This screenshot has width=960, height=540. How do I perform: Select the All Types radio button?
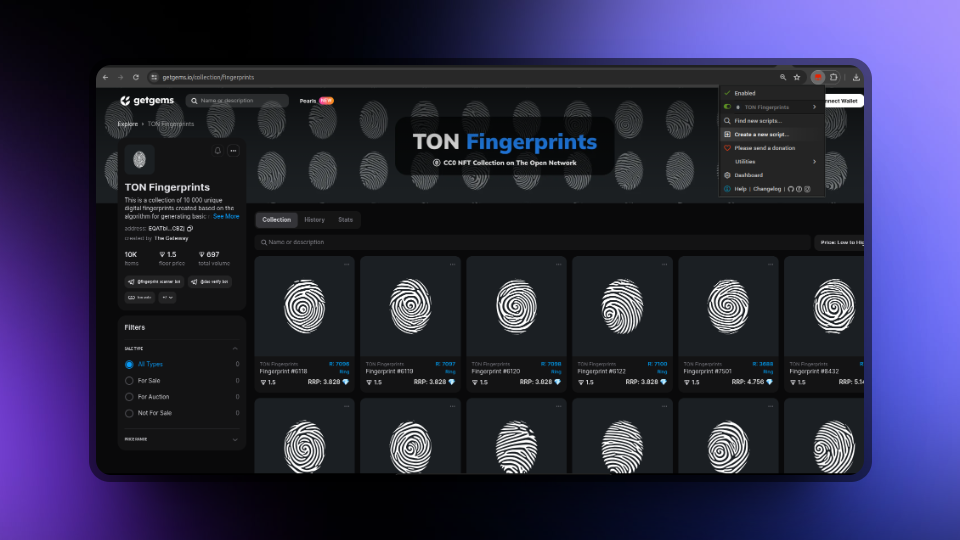(129, 364)
